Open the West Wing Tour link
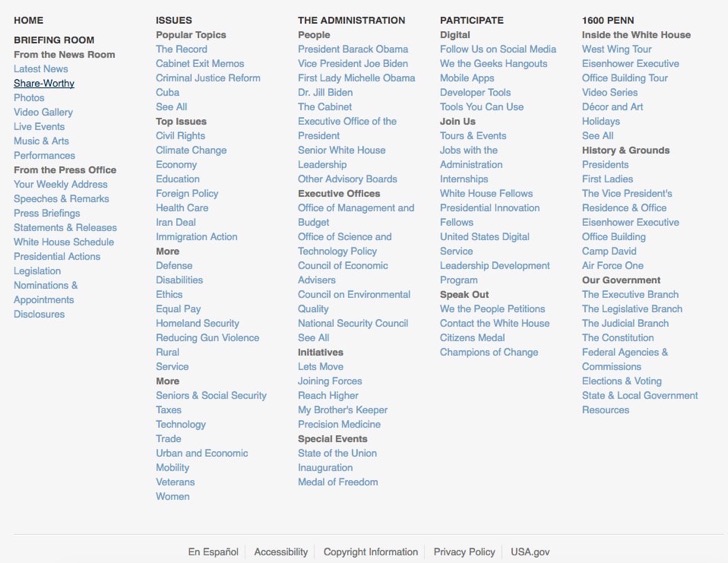The width and height of the screenshot is (728, 563). pos(617,49)
